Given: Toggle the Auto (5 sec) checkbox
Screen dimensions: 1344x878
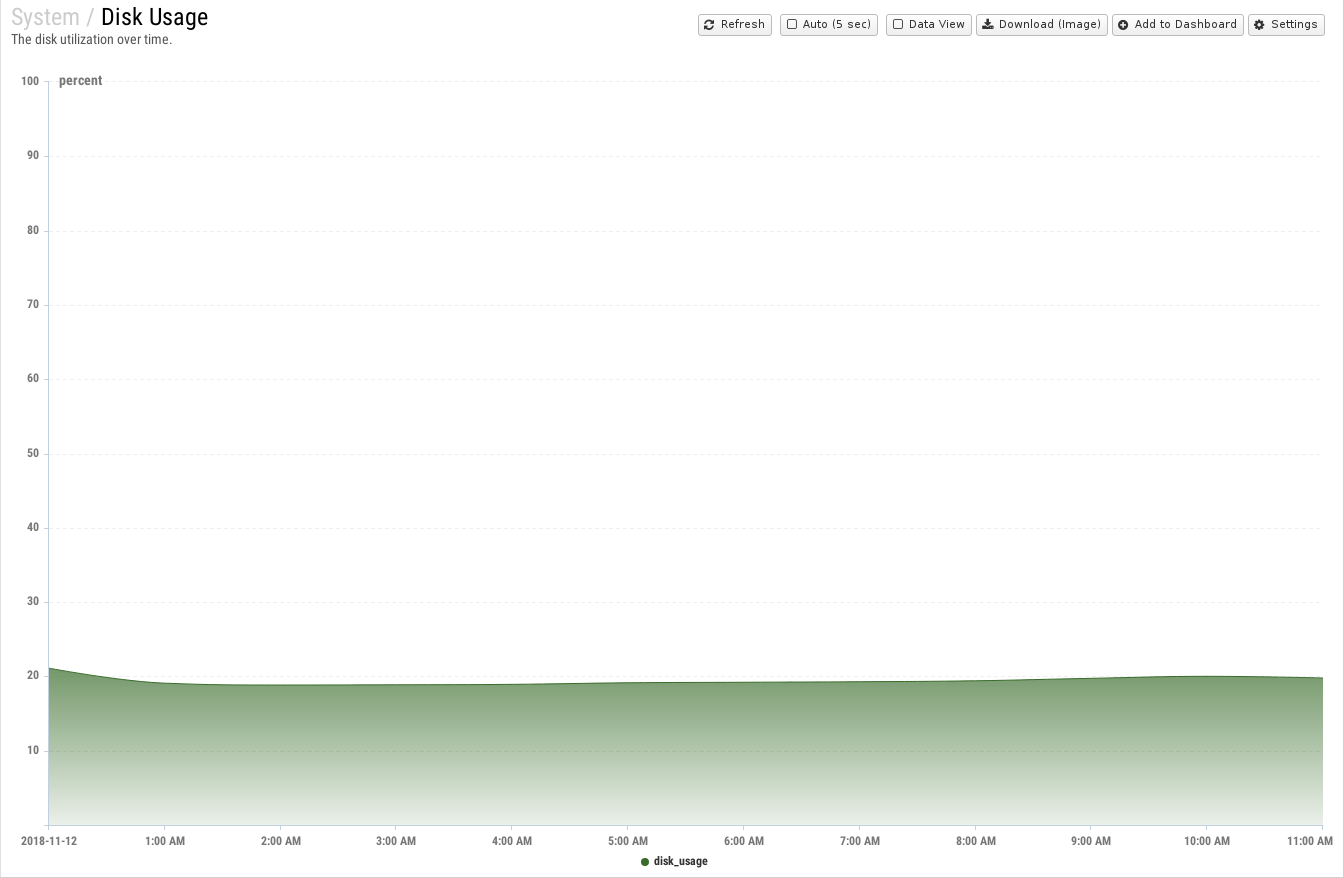Looking at the screenshot, I should point(792,24).
